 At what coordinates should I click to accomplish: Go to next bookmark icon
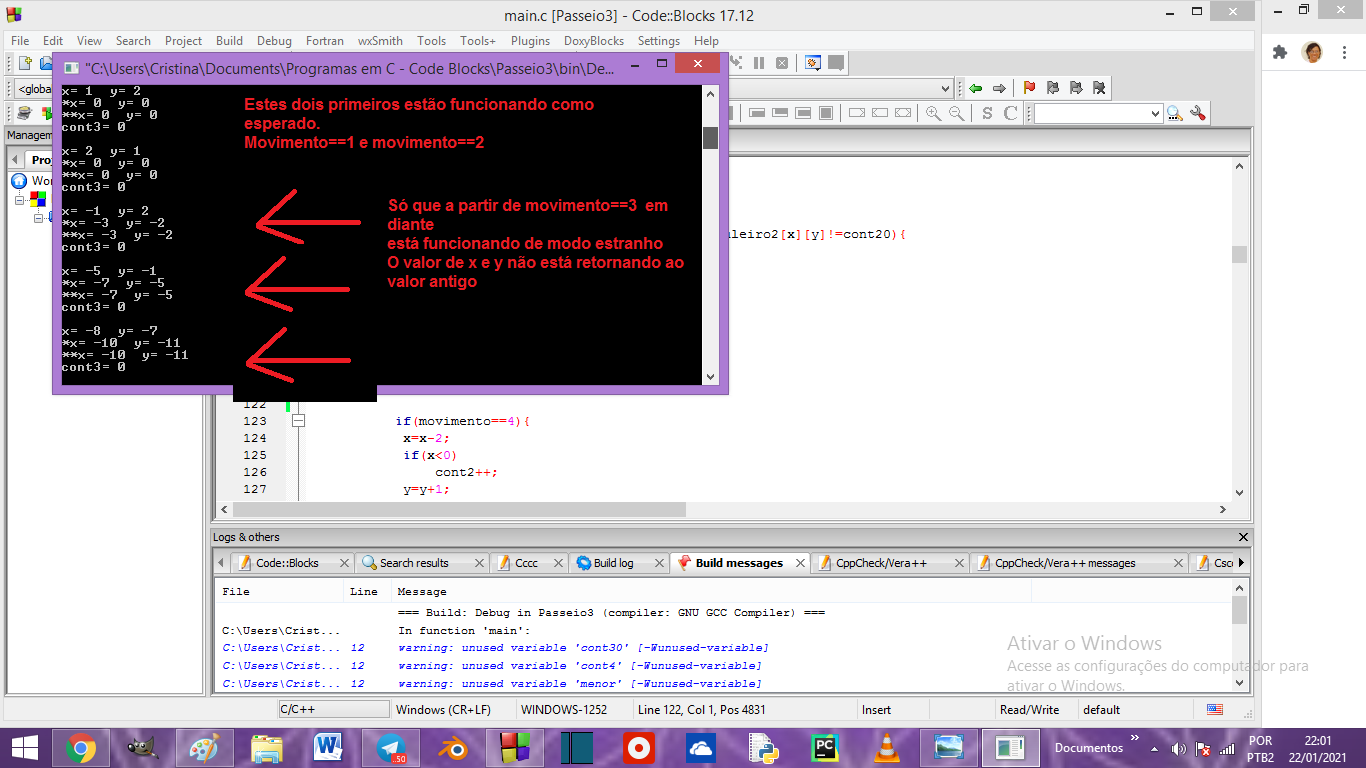[1076, 88]
